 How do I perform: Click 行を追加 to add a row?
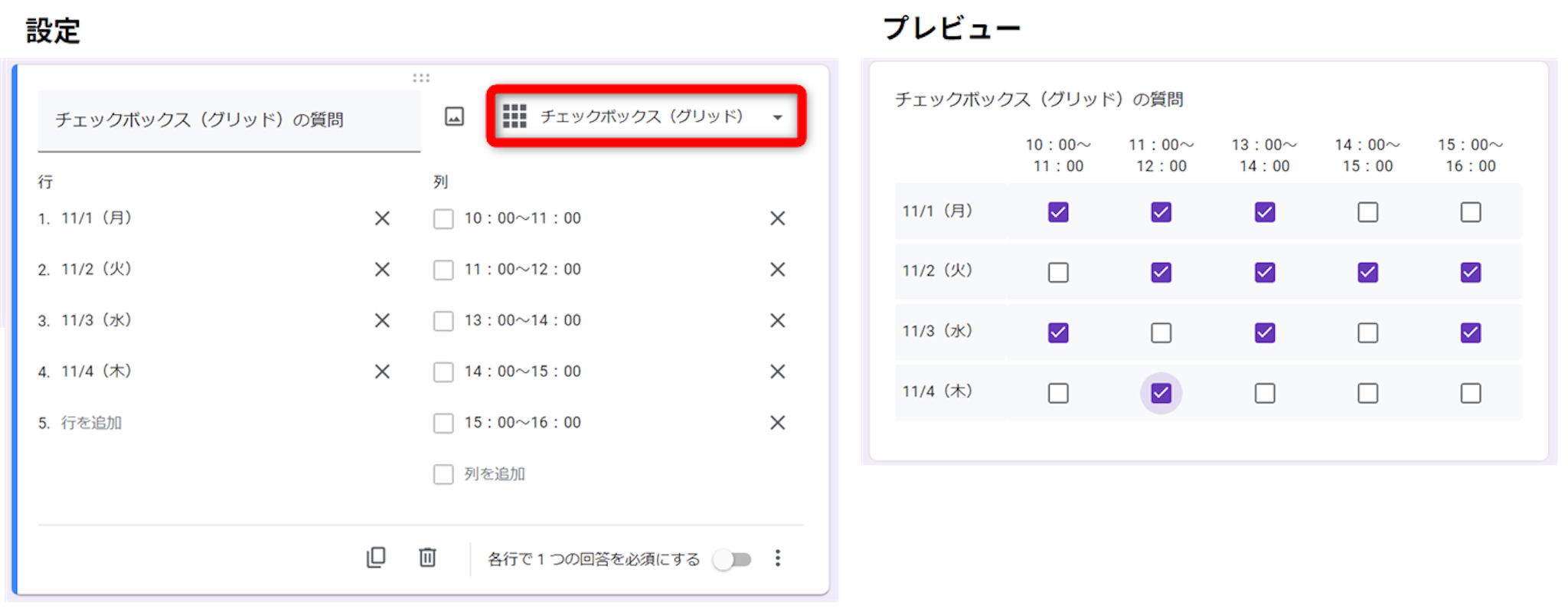coord(91,423)
